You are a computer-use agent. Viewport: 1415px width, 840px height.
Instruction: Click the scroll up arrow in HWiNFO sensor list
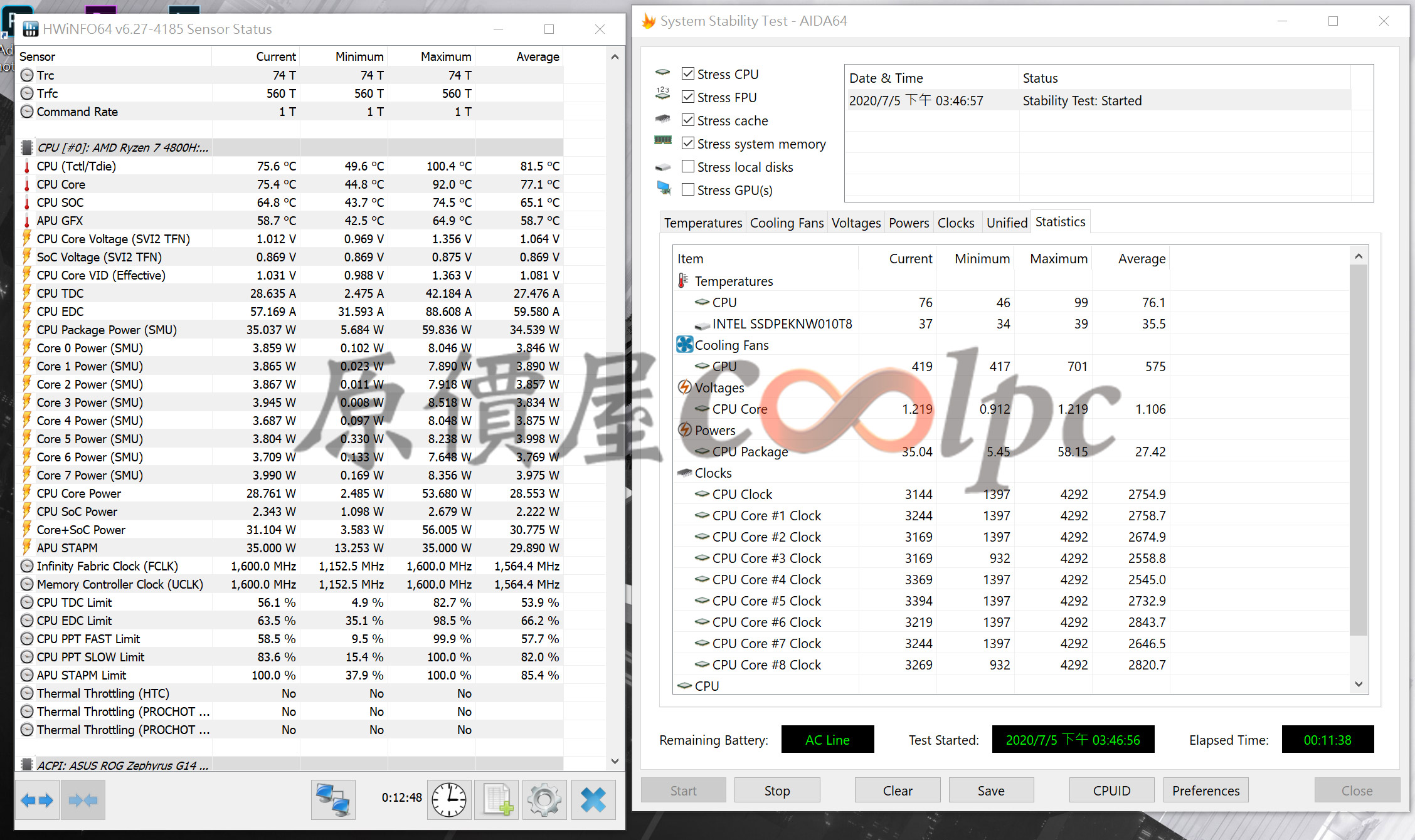tap(615, 57)
